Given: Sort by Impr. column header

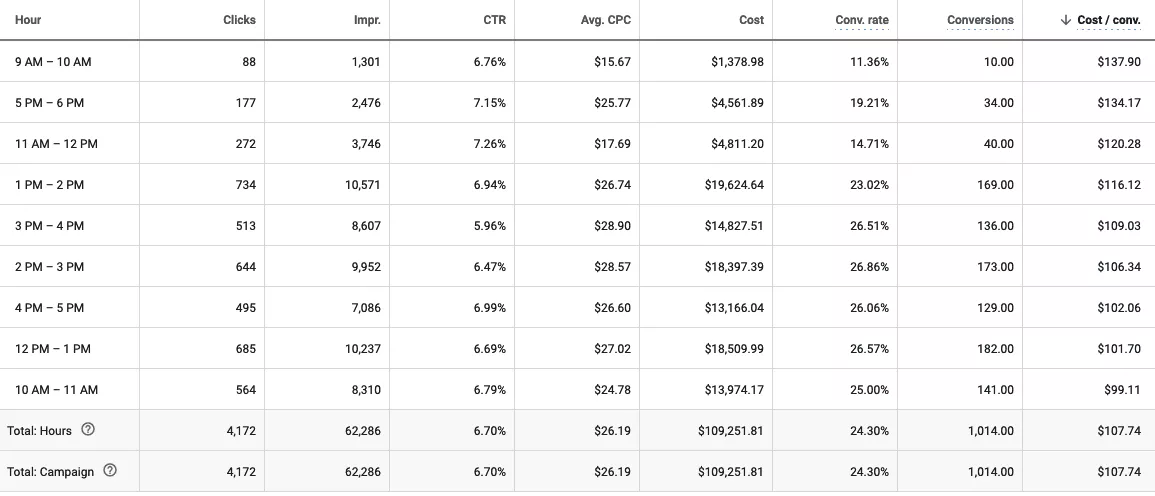Looking at the screenshot, I should click(367, 20).
